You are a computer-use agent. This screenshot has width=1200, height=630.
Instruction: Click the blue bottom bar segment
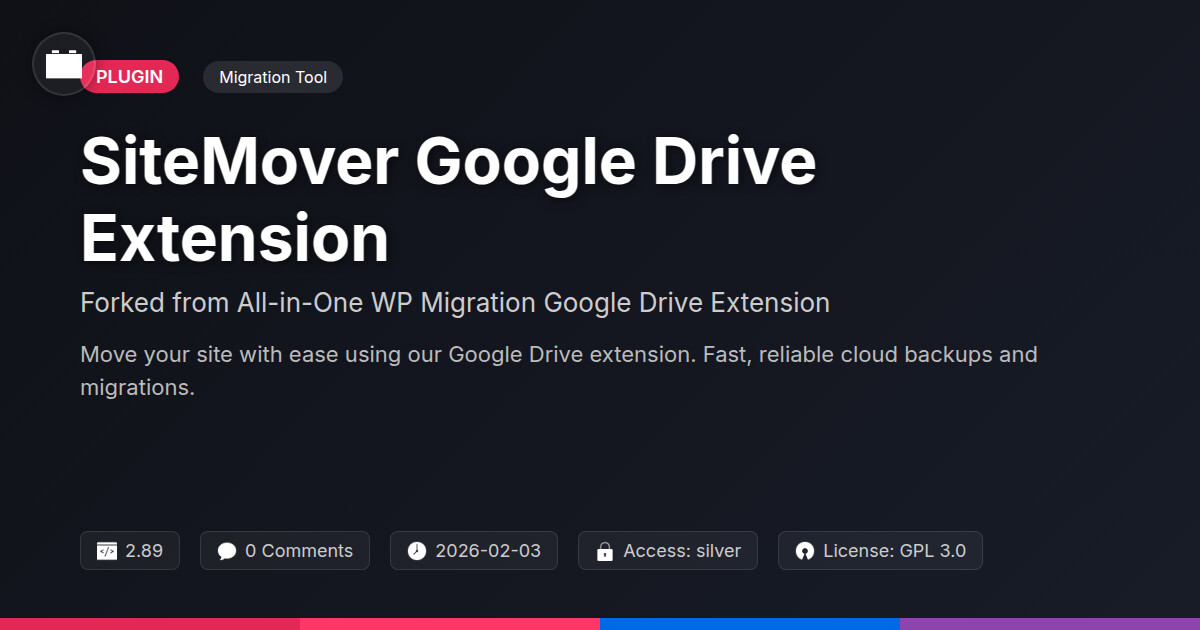(x=750, y=623)
